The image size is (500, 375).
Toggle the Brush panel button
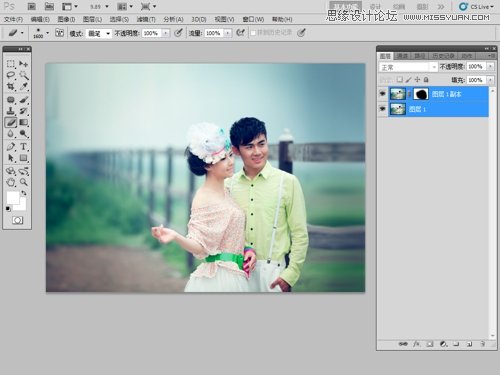click(59, 33)
